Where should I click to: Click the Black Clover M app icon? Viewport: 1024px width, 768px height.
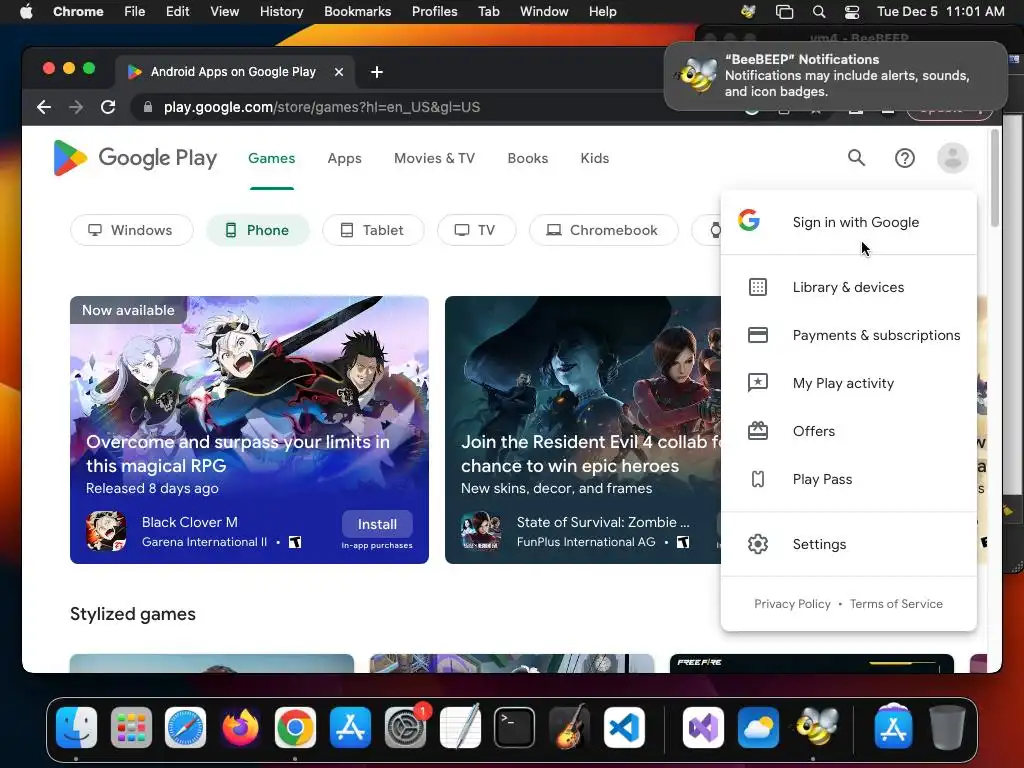[106, 531]
